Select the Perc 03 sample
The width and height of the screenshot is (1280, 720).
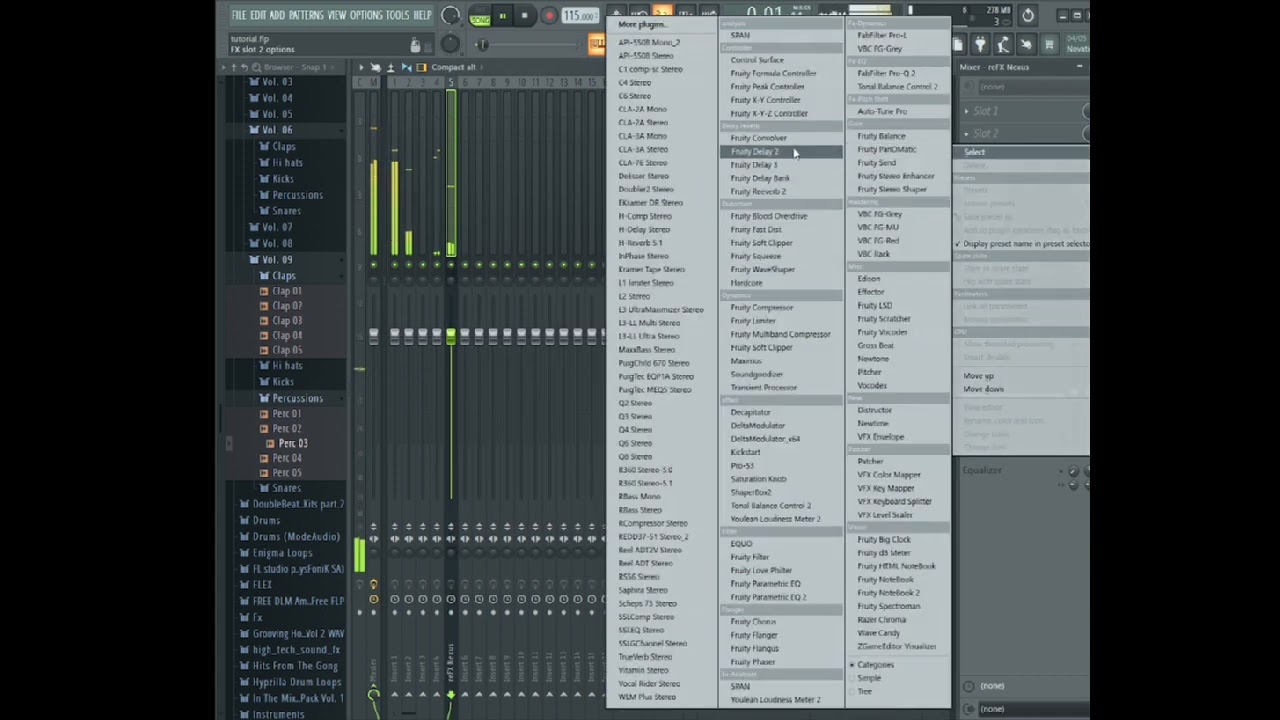293,443
